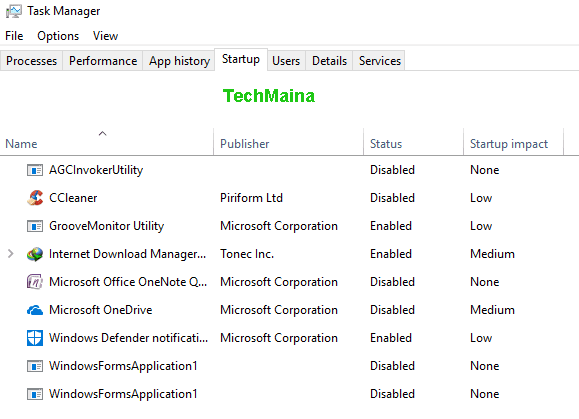Viewport: 579px width, 419px height.
Task: Click the Medium impact for Internet Download Manager
Action: click(492, 254)
